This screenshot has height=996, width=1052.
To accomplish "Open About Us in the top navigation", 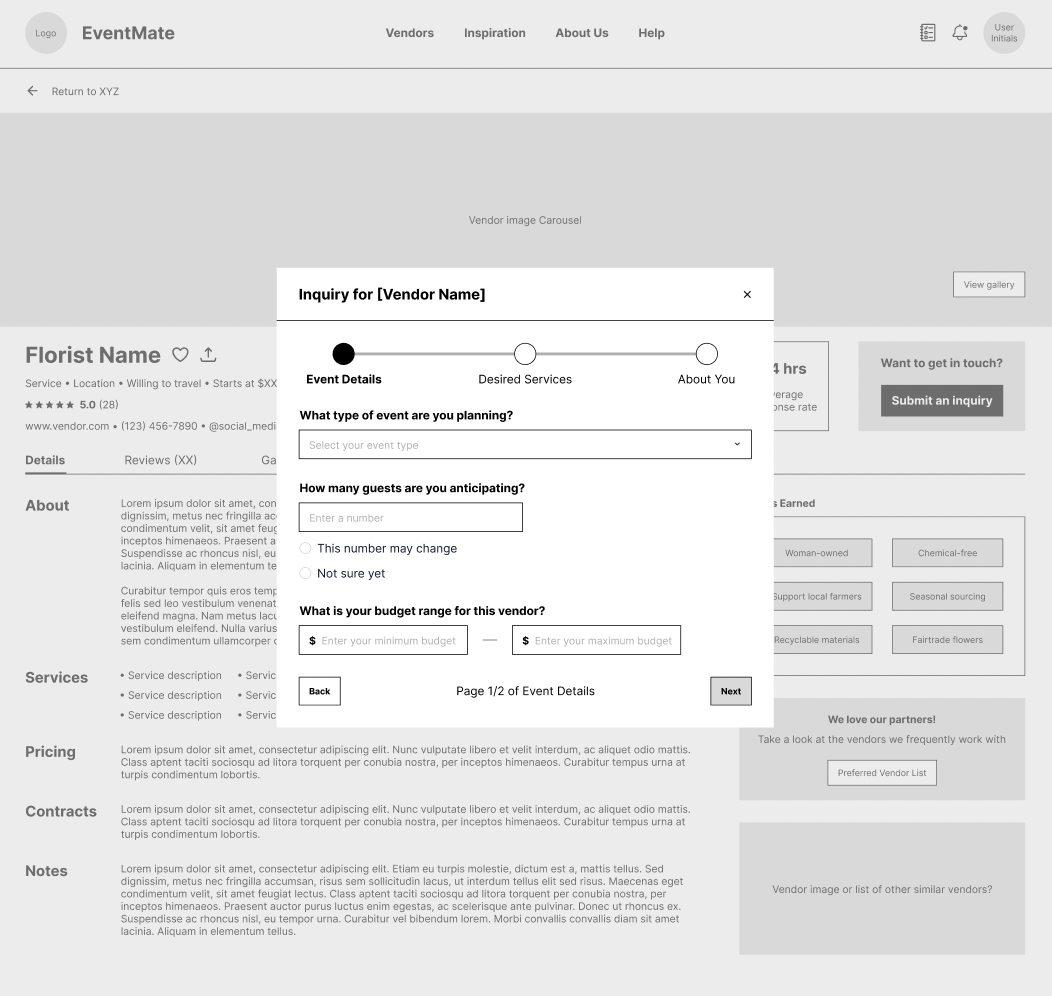I will coord(582,33).
